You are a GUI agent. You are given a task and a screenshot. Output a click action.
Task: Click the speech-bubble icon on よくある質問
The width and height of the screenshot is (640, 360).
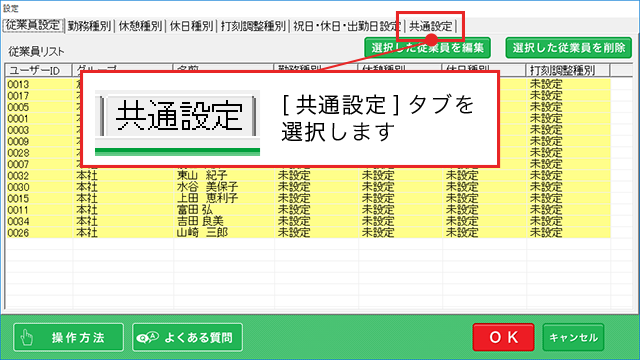click(x=147, y=338)
